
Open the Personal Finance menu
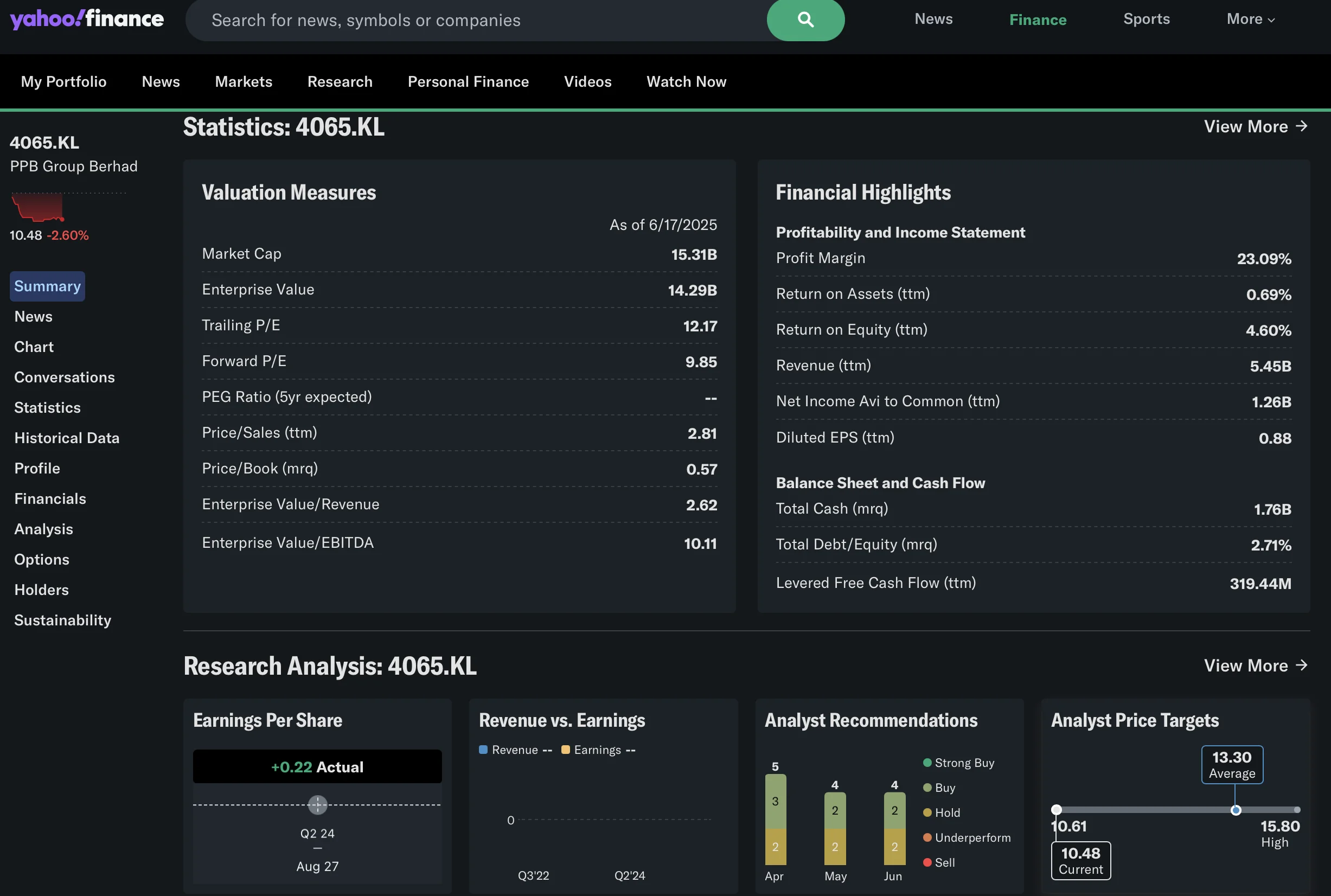click(x=468, y=82)
